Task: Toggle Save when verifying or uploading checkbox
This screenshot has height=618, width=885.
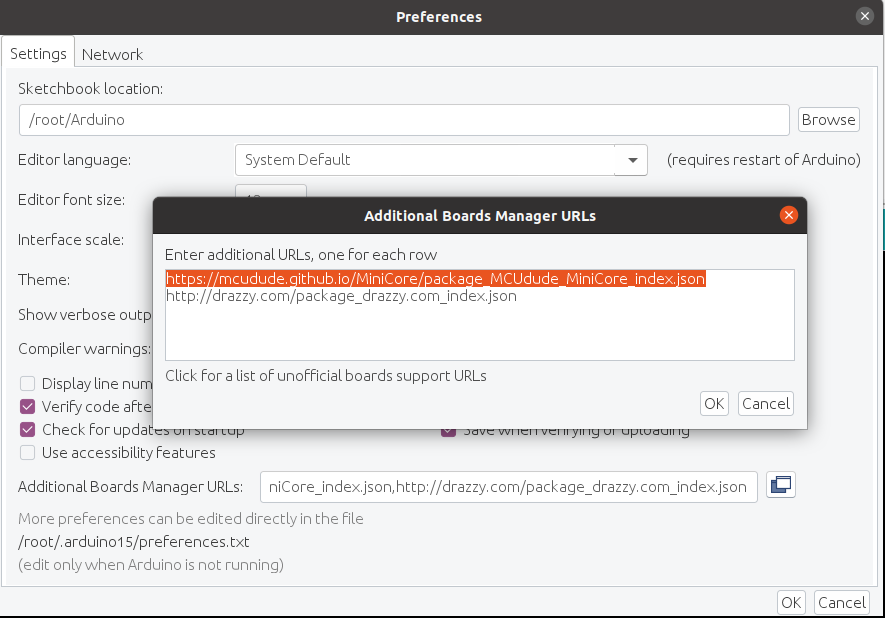Action: (x=448, y=432)
